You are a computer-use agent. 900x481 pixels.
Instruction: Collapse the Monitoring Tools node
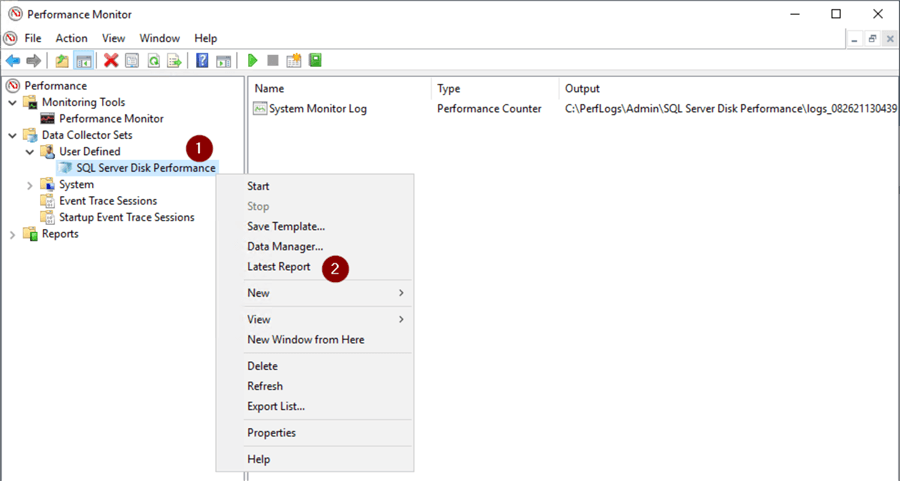[13, 102]
